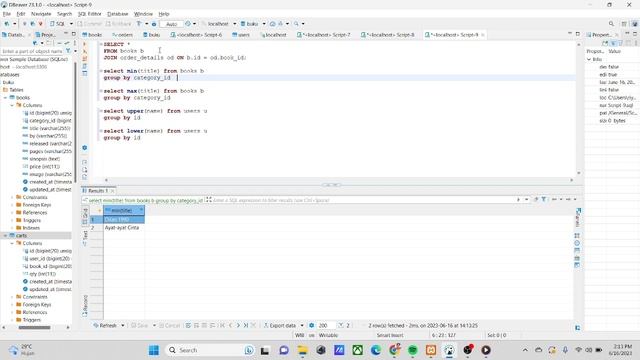
Task: Run the SQL statement from the editor gutter
Action: pos(84,44)
